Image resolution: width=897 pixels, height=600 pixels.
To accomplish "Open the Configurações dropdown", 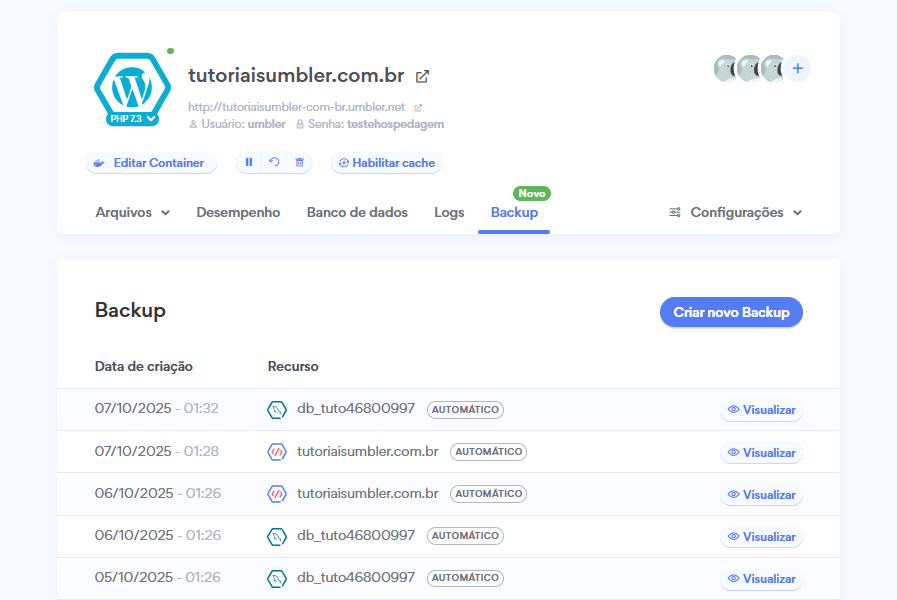I will point(736,212).
